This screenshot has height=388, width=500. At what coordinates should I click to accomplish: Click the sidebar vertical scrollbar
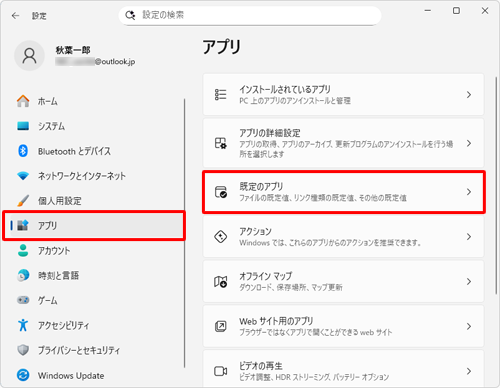[x=184, y=233]
